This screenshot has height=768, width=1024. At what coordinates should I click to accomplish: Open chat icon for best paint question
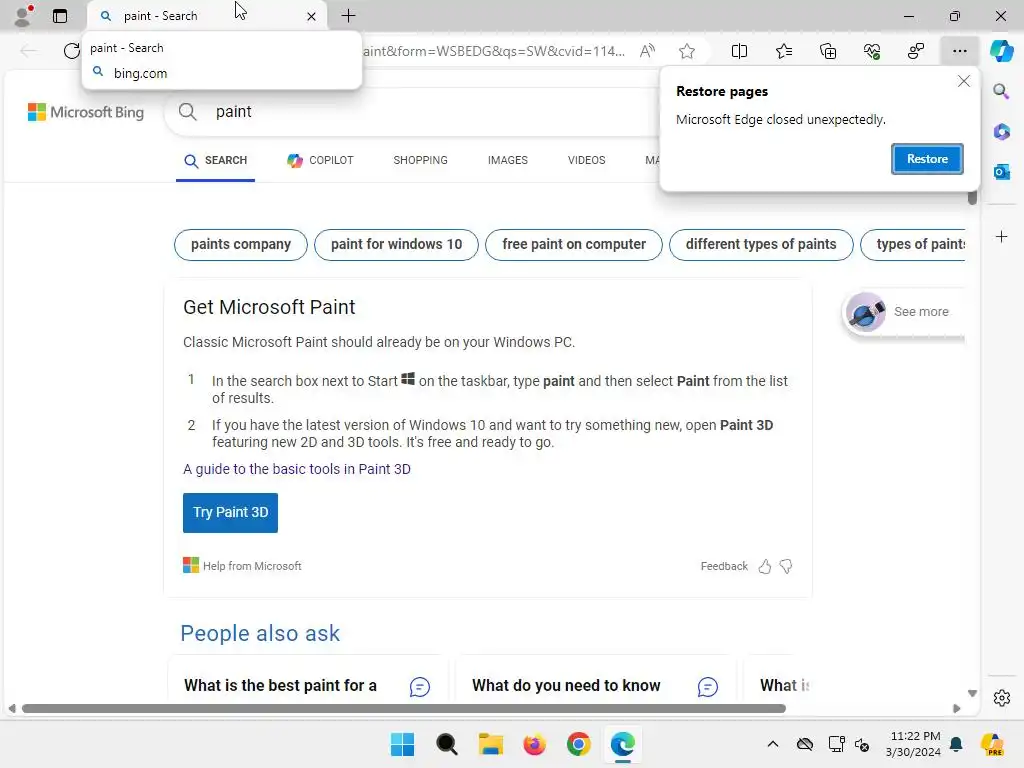420,687
